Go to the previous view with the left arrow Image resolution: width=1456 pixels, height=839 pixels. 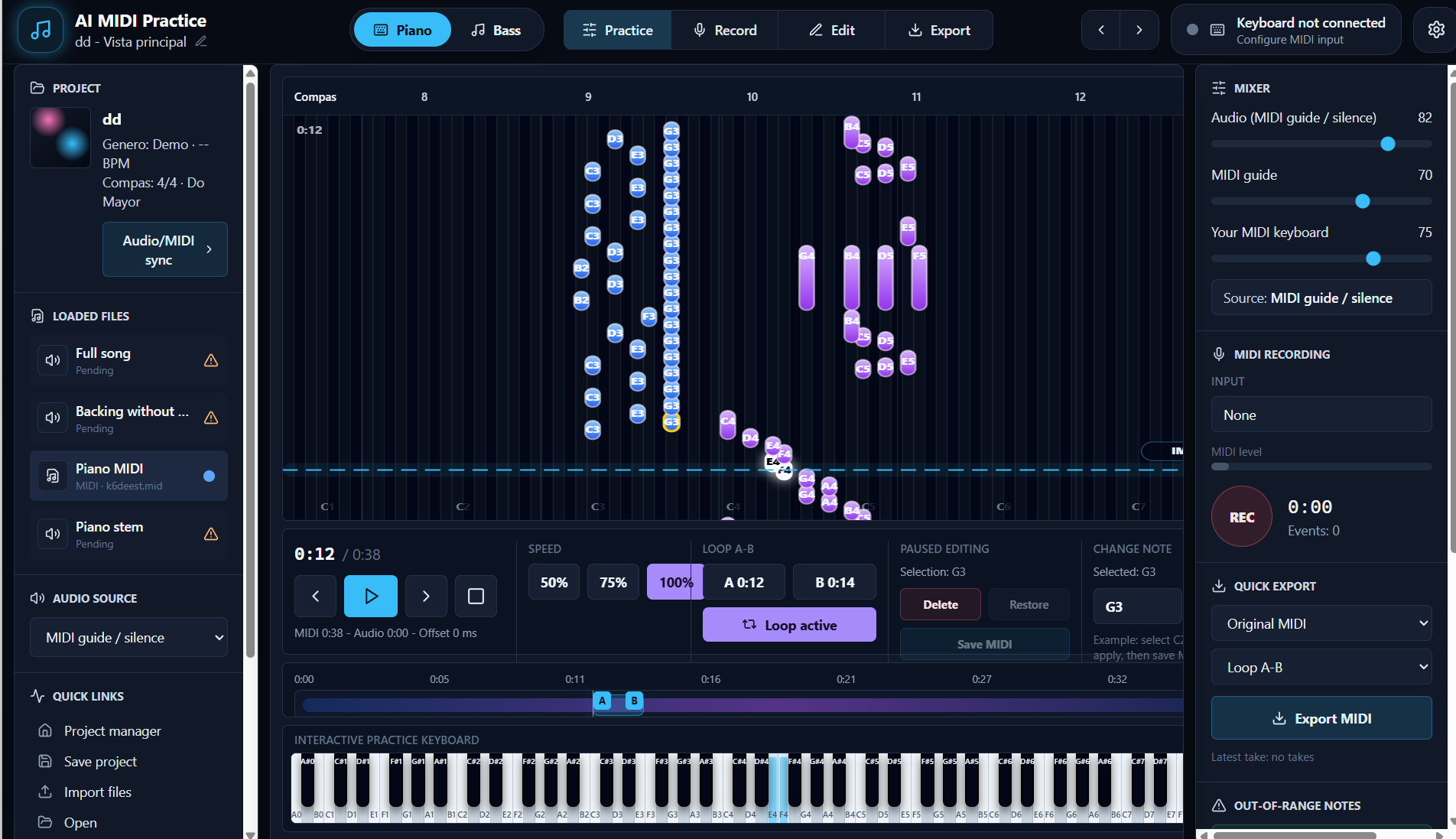click(x=1101, y=30)
